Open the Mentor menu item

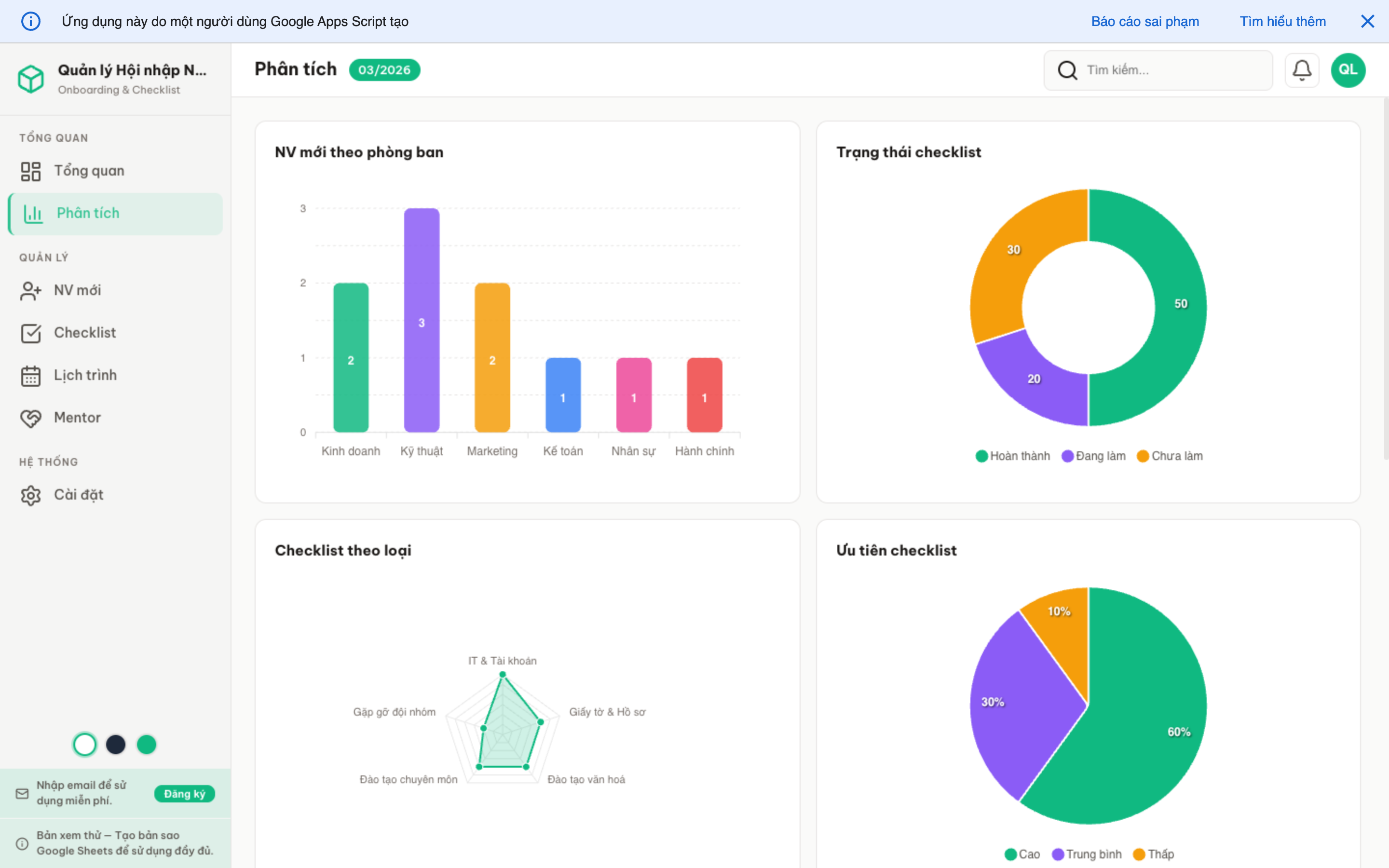point(77,418)
